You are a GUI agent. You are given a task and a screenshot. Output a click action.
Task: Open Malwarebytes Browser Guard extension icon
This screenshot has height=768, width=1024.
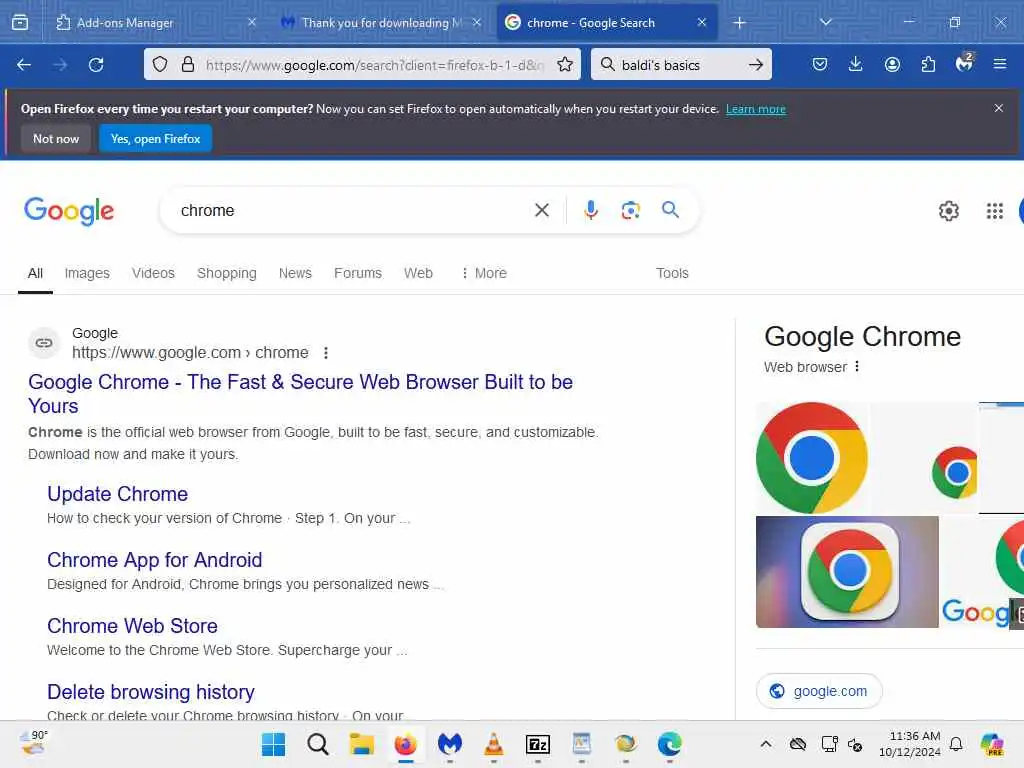pos(964,63)
